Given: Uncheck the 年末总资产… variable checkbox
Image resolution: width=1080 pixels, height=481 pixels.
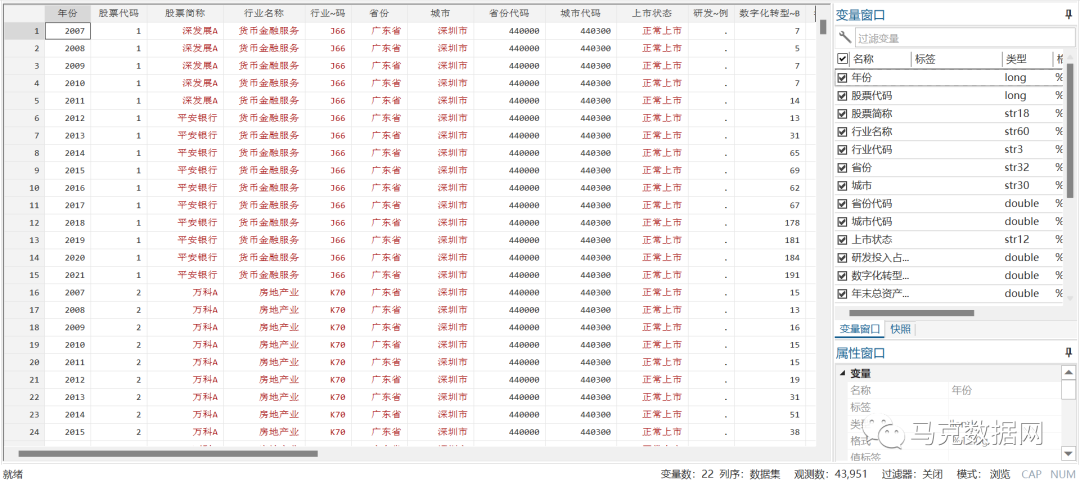Looking at the screenshot, I should click(842, 294).
